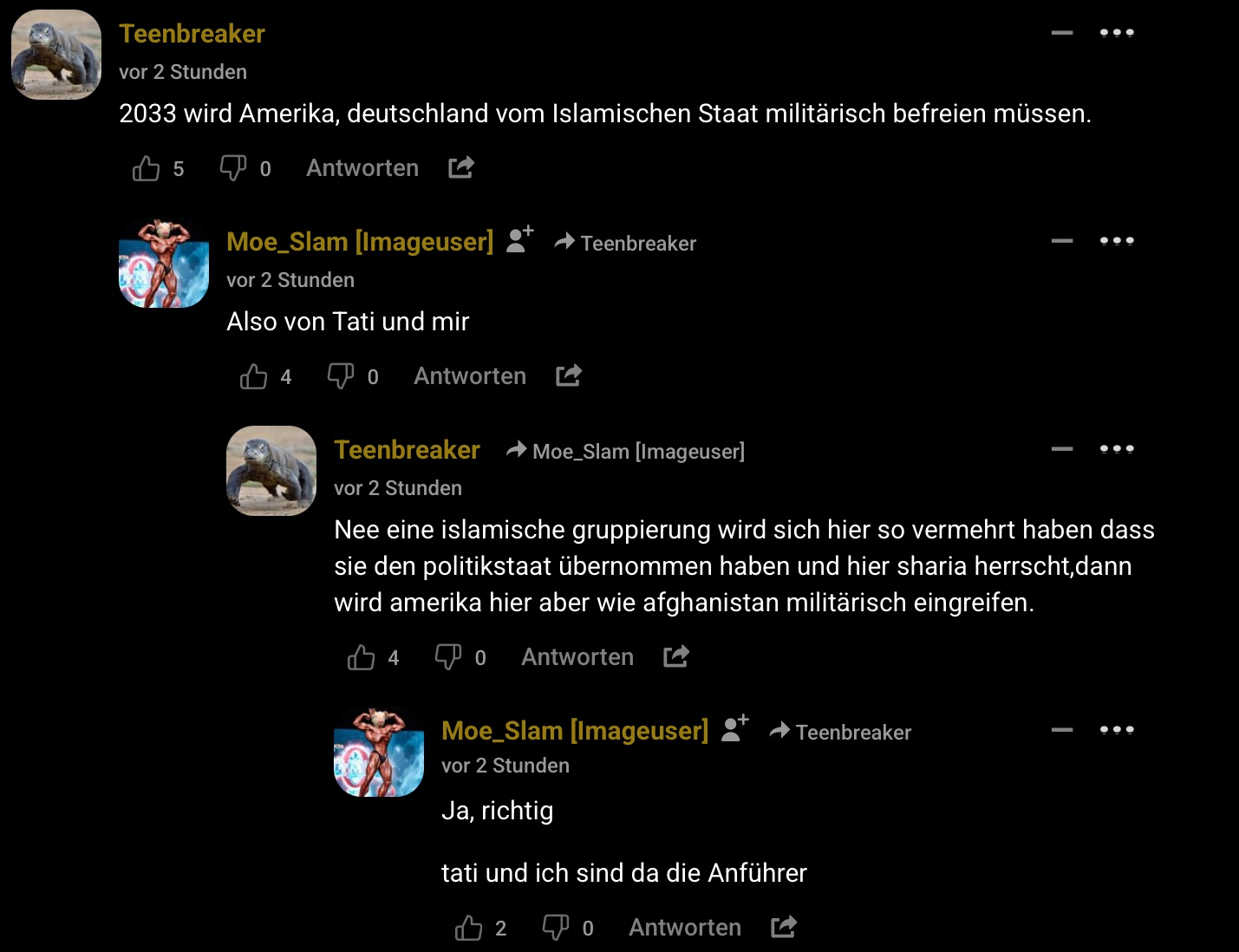
Task: Open three-dot menu on top Teenbreaker comment
Action: 1117,33
